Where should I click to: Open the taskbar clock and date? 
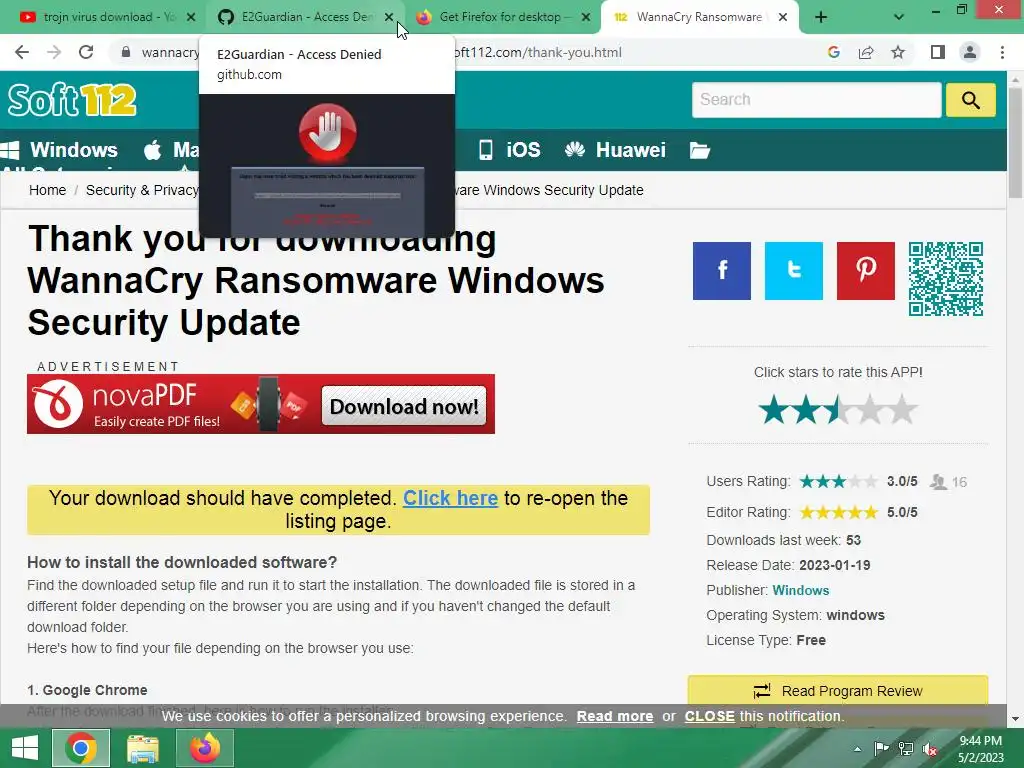click(980, 749)
